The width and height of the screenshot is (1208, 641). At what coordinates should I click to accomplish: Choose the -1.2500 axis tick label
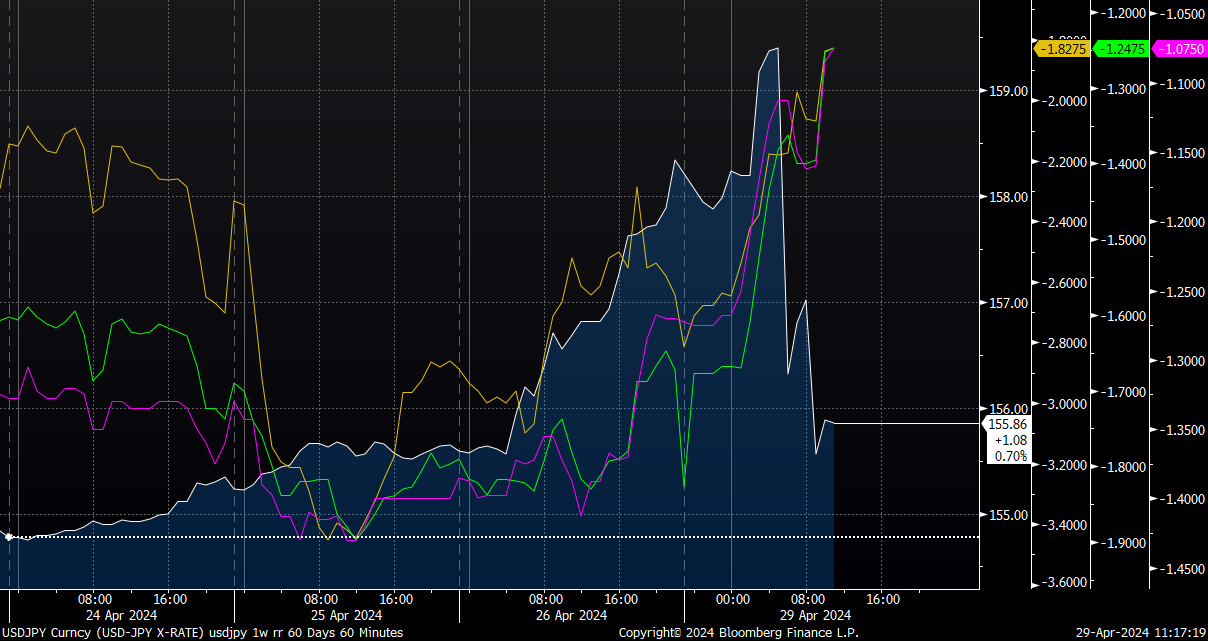[1181, 292]
